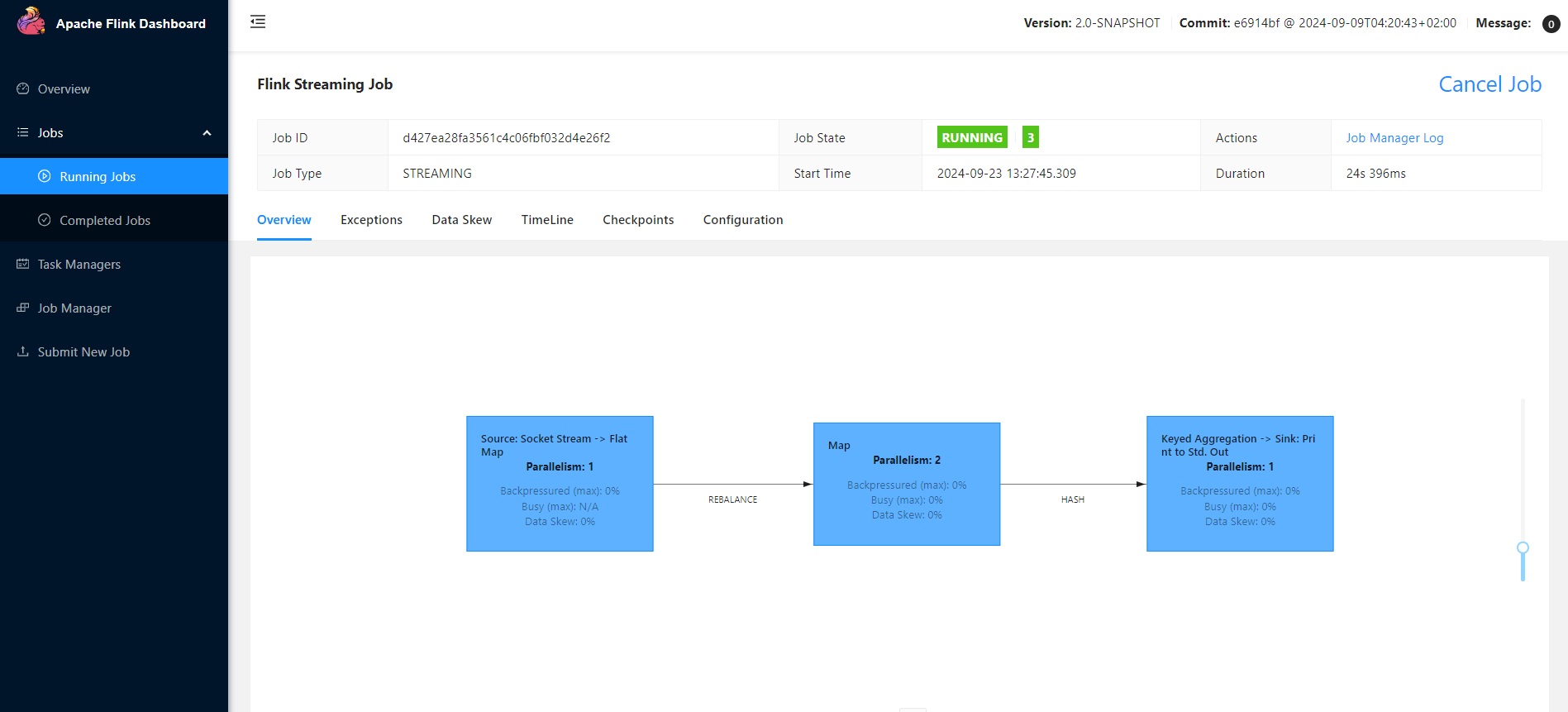Click the Overview dashboard icon in sidebar

click(x=23, y=88)
